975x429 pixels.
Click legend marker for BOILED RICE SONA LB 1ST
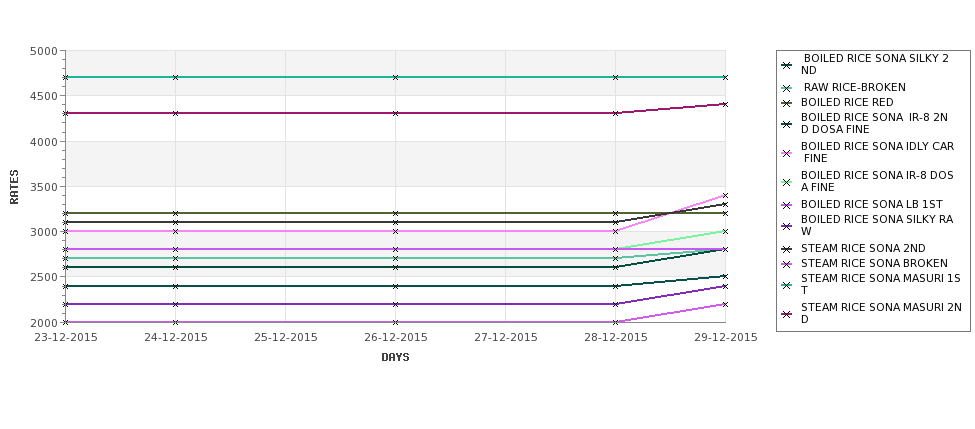point(787,205)
